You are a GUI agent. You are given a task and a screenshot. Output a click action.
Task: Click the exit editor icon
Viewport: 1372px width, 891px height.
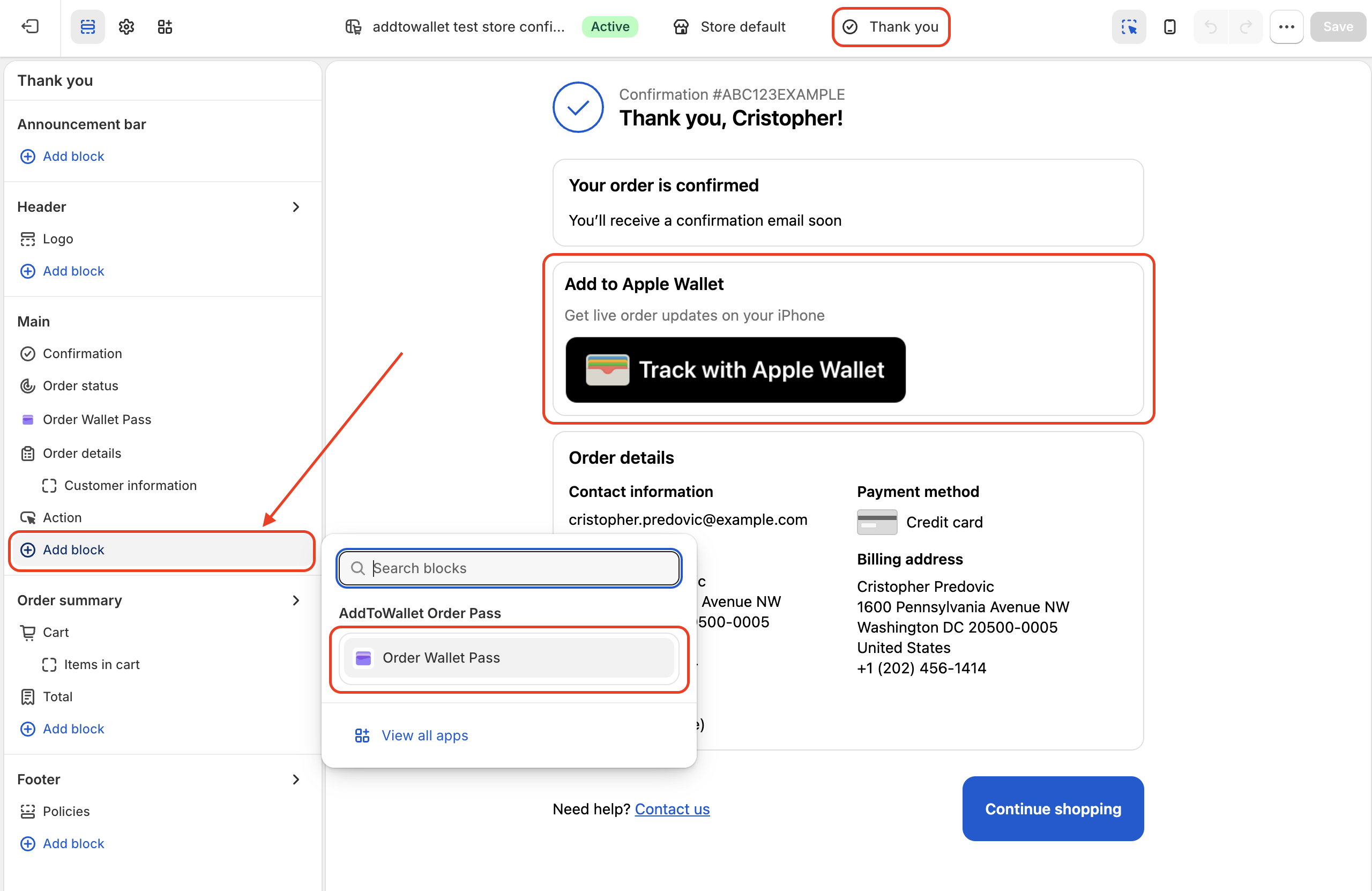30,26
